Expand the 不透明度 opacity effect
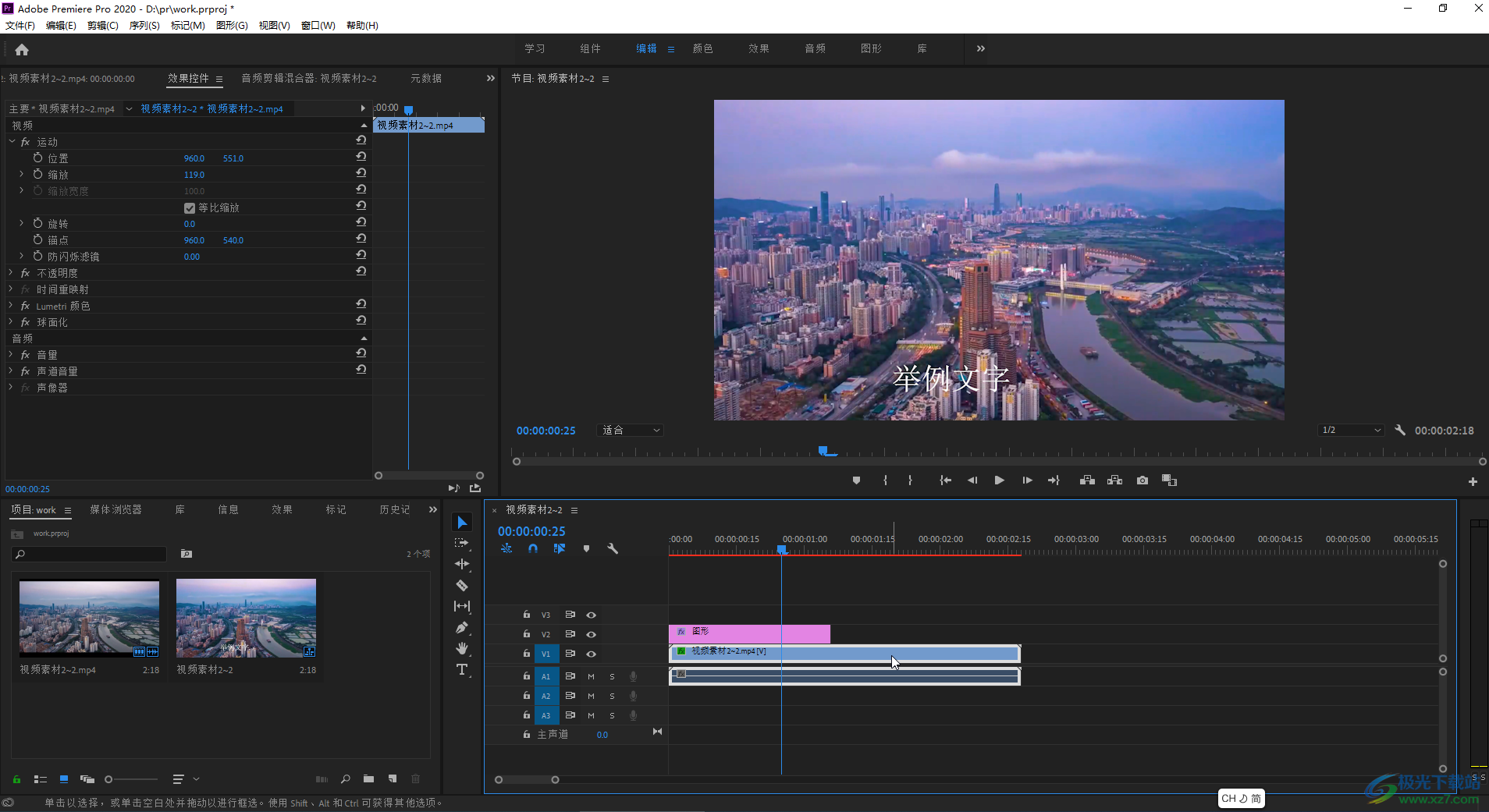The width and height of the screenshot is (1489, 812). (11, 272)
